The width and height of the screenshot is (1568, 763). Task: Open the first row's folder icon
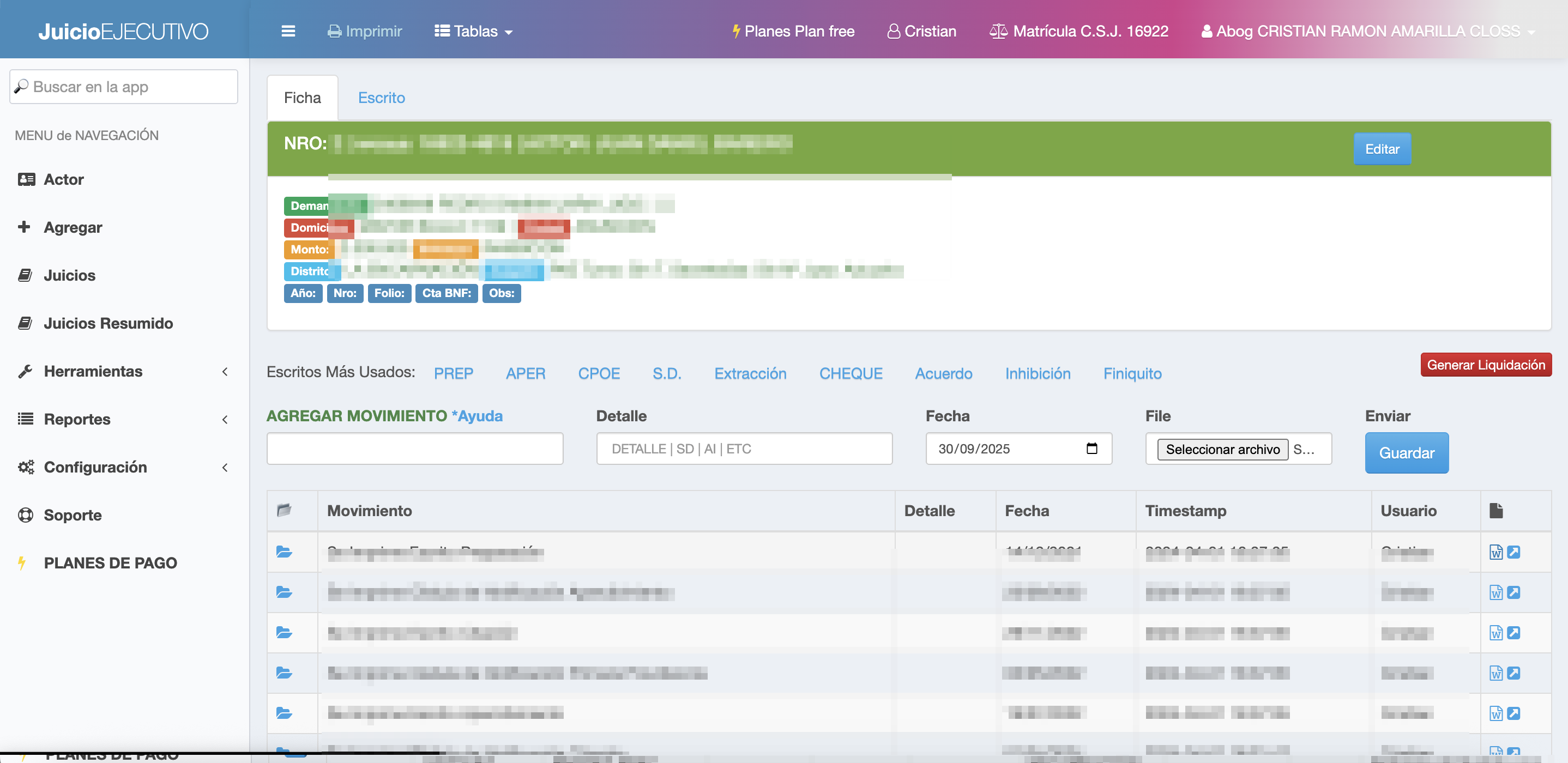tap(284, 552)
